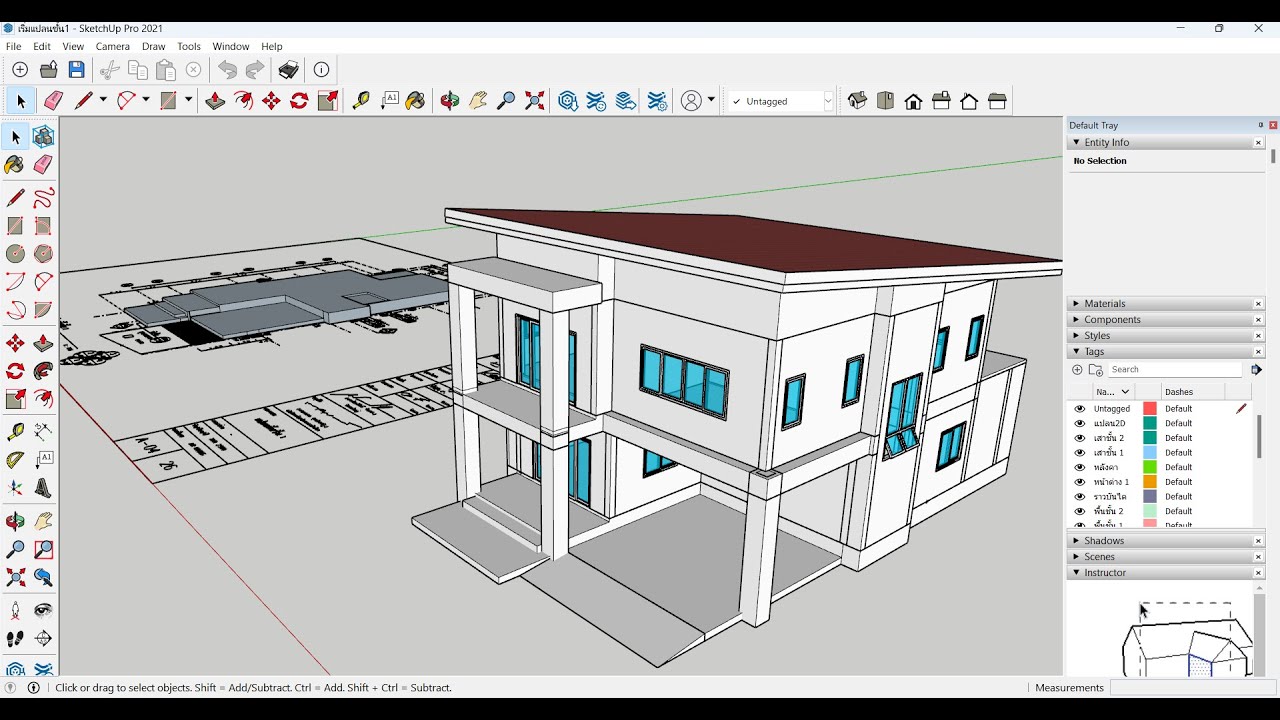Open a file with the folder icon
Screen dimensions: 1280x720
click(x=48, y=70)
